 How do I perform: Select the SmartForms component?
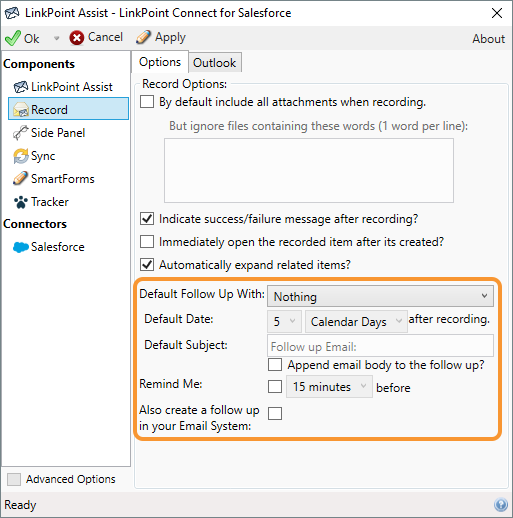[54, 179]
